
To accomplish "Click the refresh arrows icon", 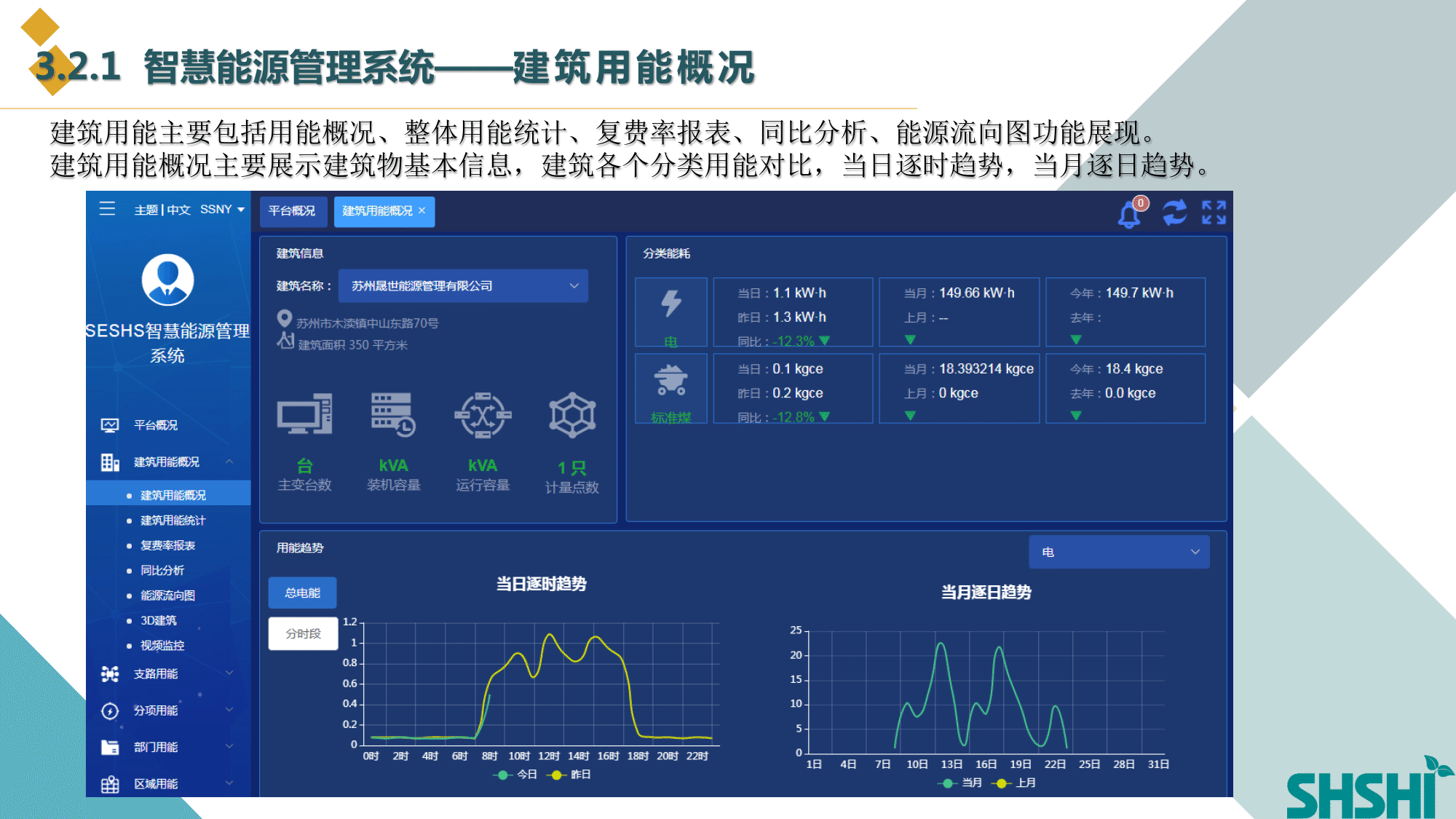I will (x=1174, y=213).
